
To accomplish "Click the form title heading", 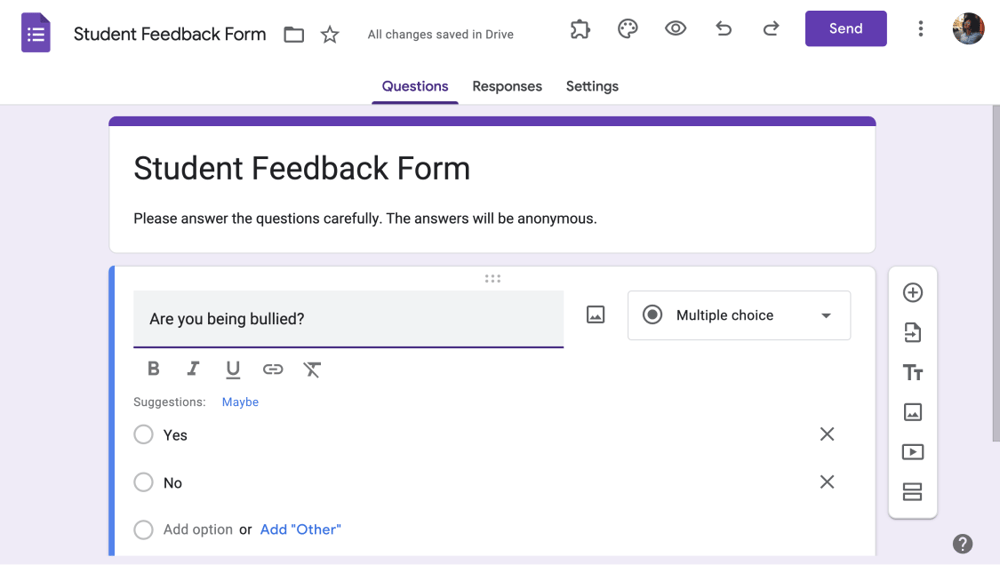I will [302, 169].
